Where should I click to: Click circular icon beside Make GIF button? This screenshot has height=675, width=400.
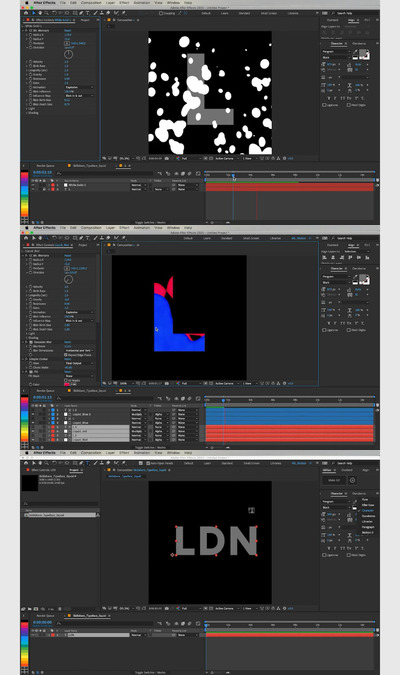(352, 480)
